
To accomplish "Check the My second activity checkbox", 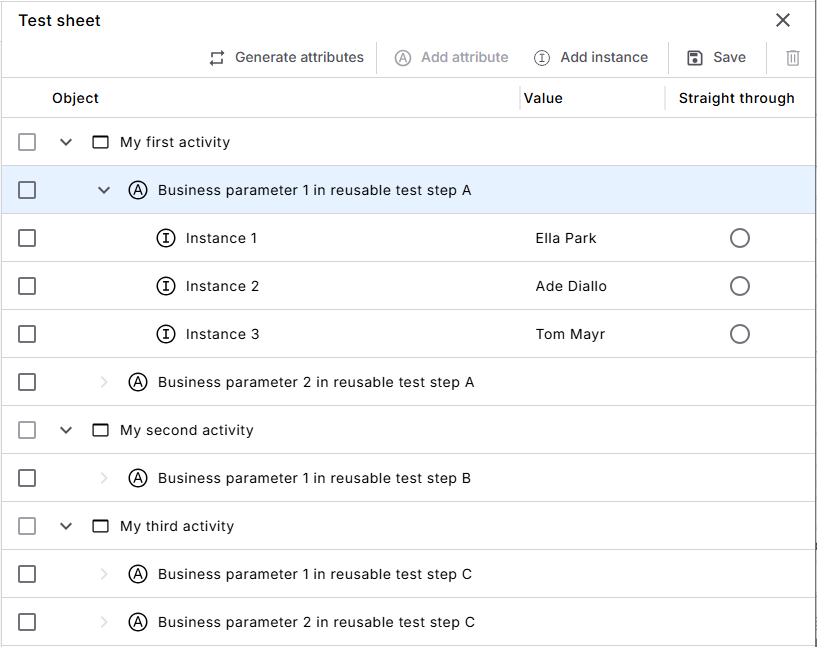I will click(27, 430).
